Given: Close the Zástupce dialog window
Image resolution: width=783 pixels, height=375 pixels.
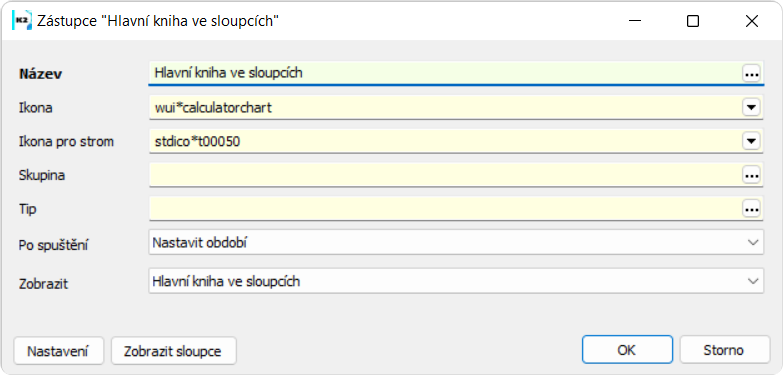Looking at the screenshot, I should (752, 21).
